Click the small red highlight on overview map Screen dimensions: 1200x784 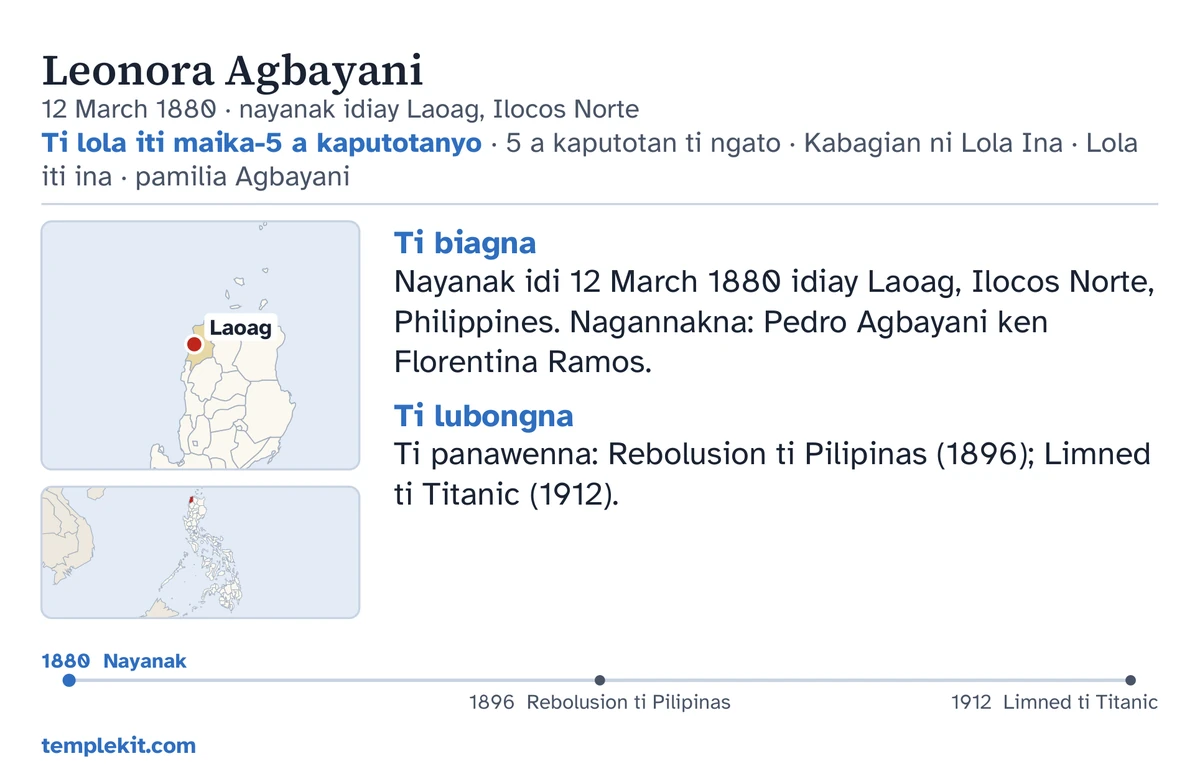point(190,499)
